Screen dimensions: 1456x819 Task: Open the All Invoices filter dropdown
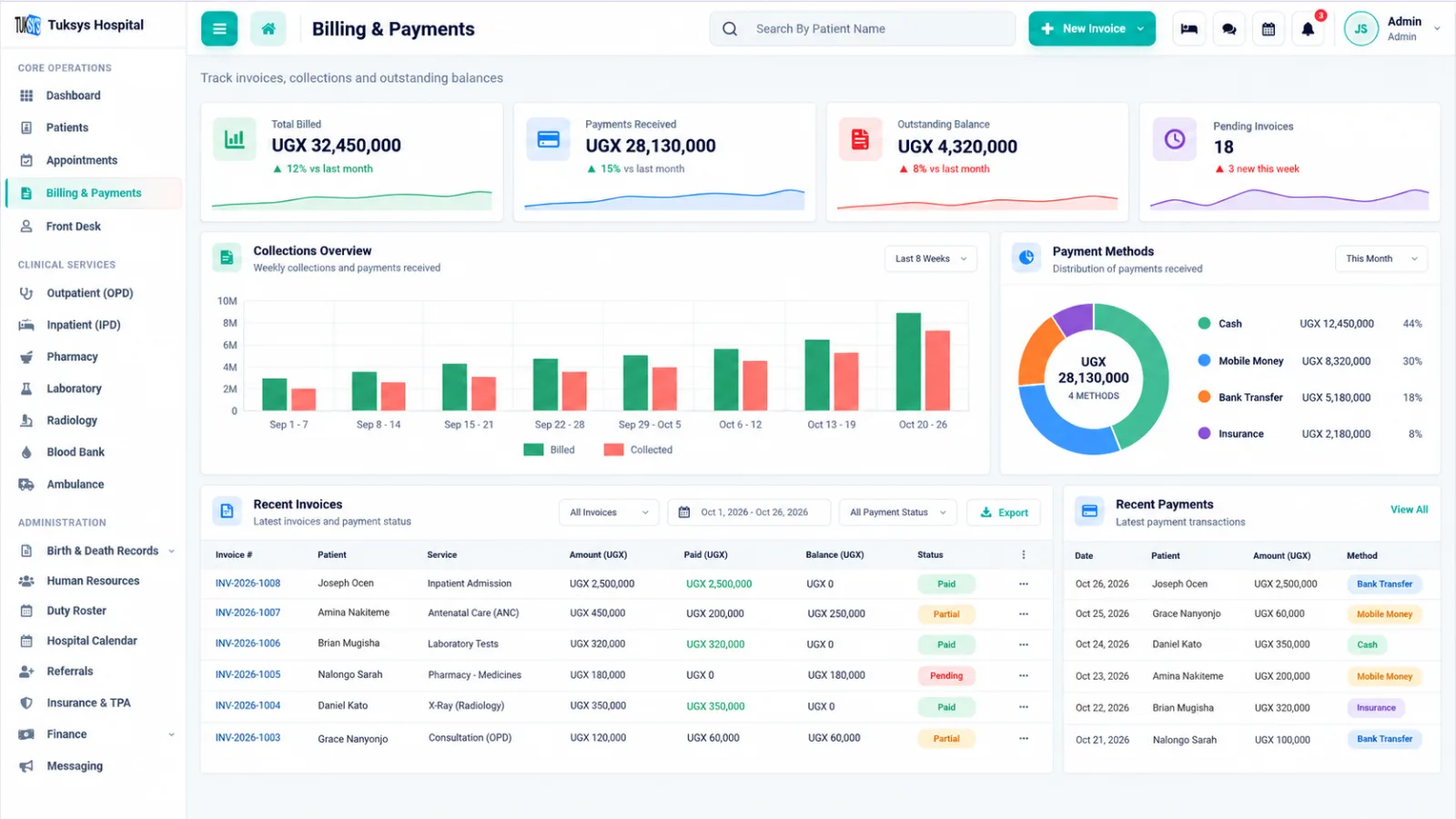(x=609, y=512)
